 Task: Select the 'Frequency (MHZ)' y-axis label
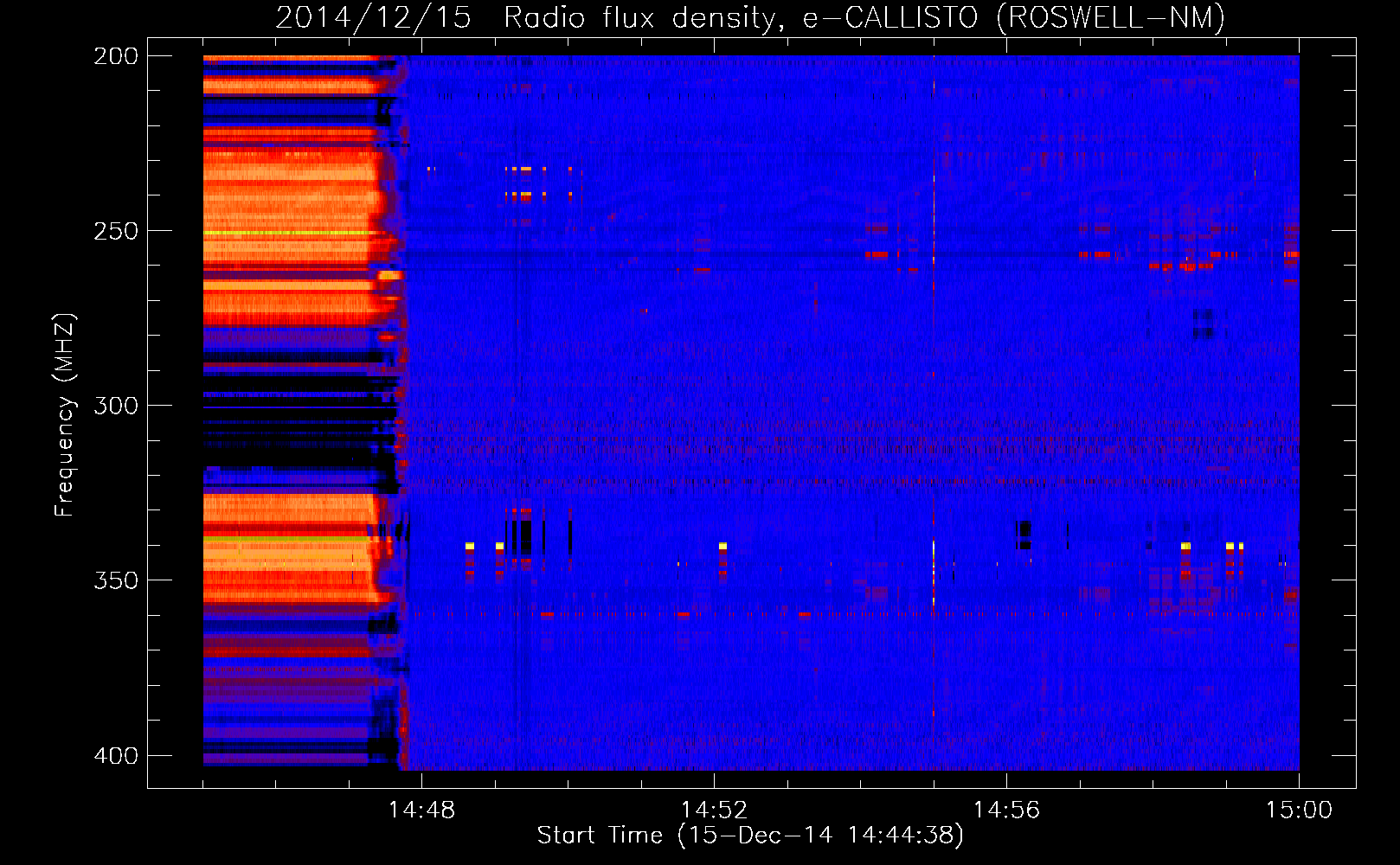click(65, 415)
